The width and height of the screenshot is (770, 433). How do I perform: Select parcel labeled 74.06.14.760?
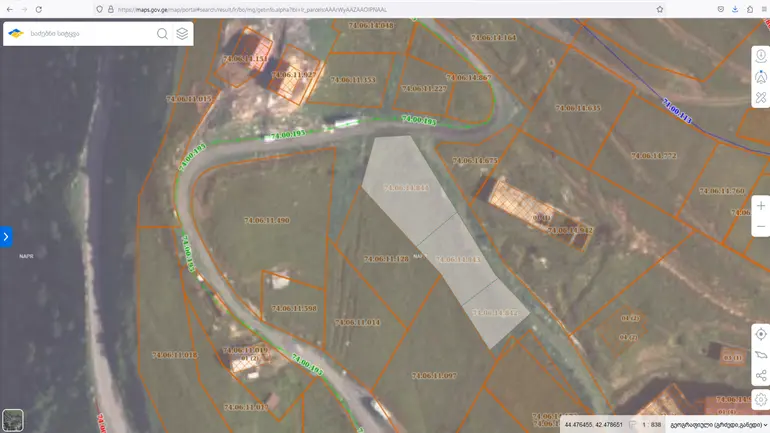click(x=722, y=191)
